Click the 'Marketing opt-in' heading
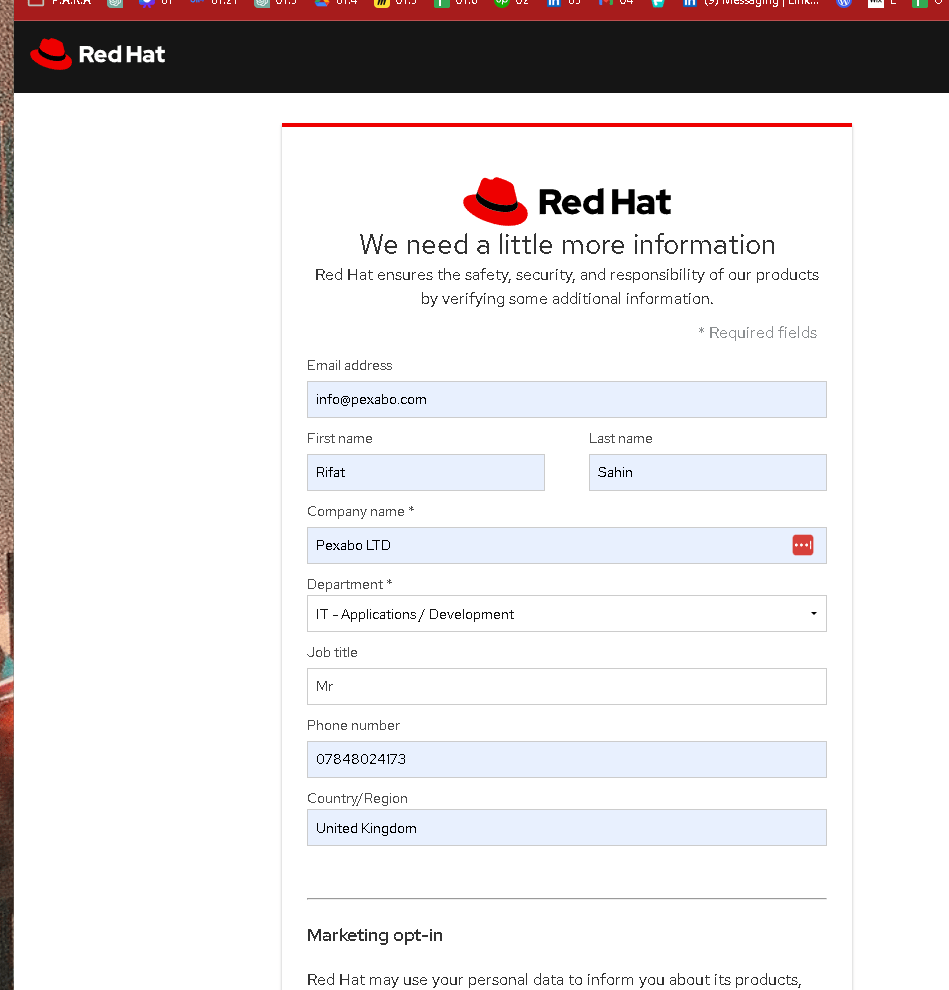 pos(374,935)
